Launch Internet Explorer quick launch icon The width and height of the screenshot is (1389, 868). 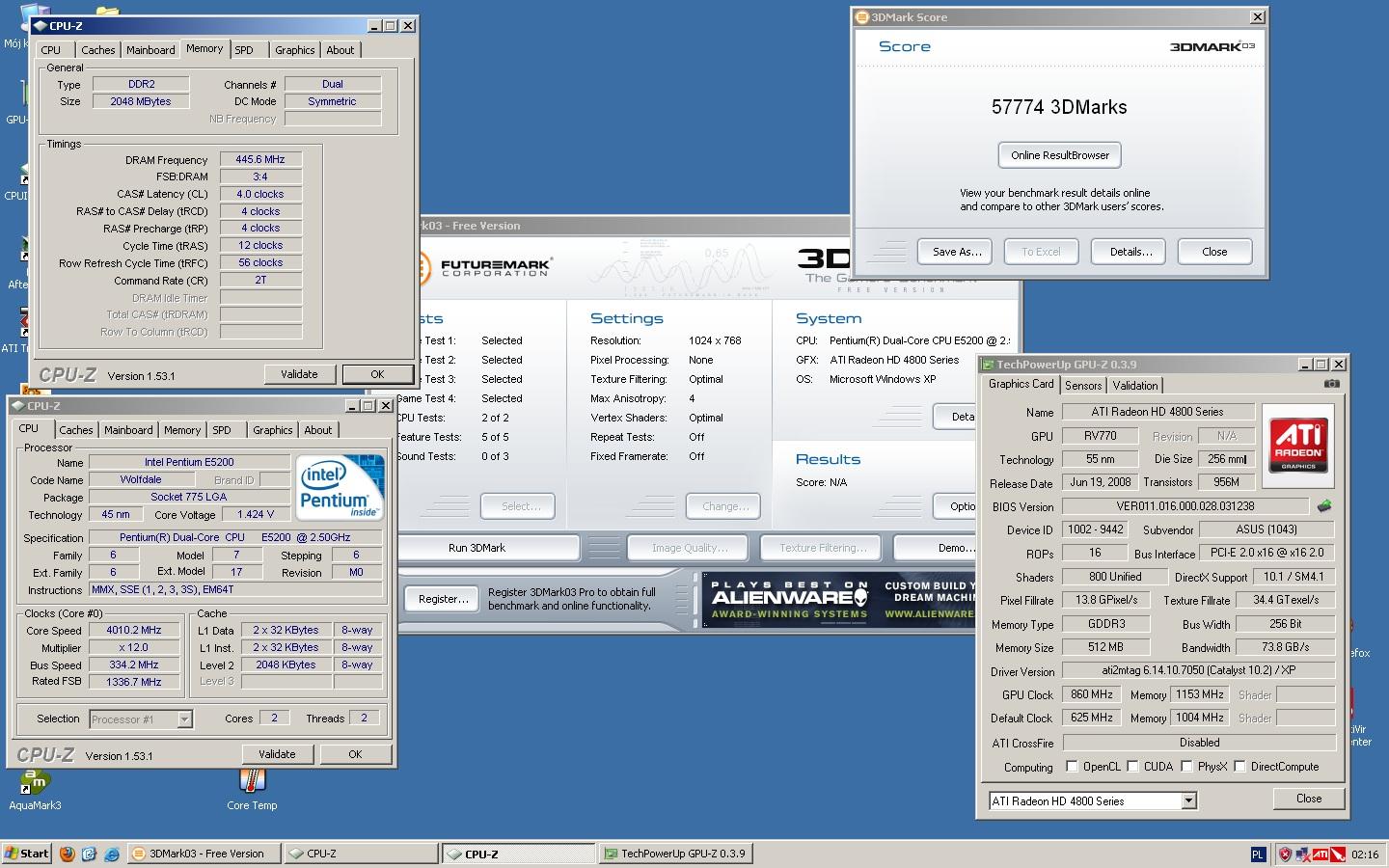112,854
